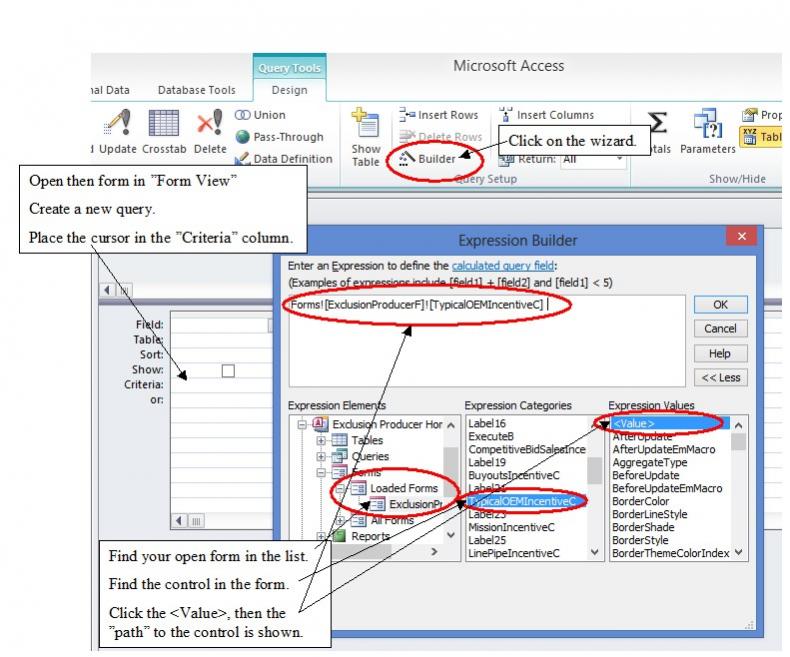Select the Tables node icon
The width and height of the screenshot is (790, 657).
click(x=339, y=440)
